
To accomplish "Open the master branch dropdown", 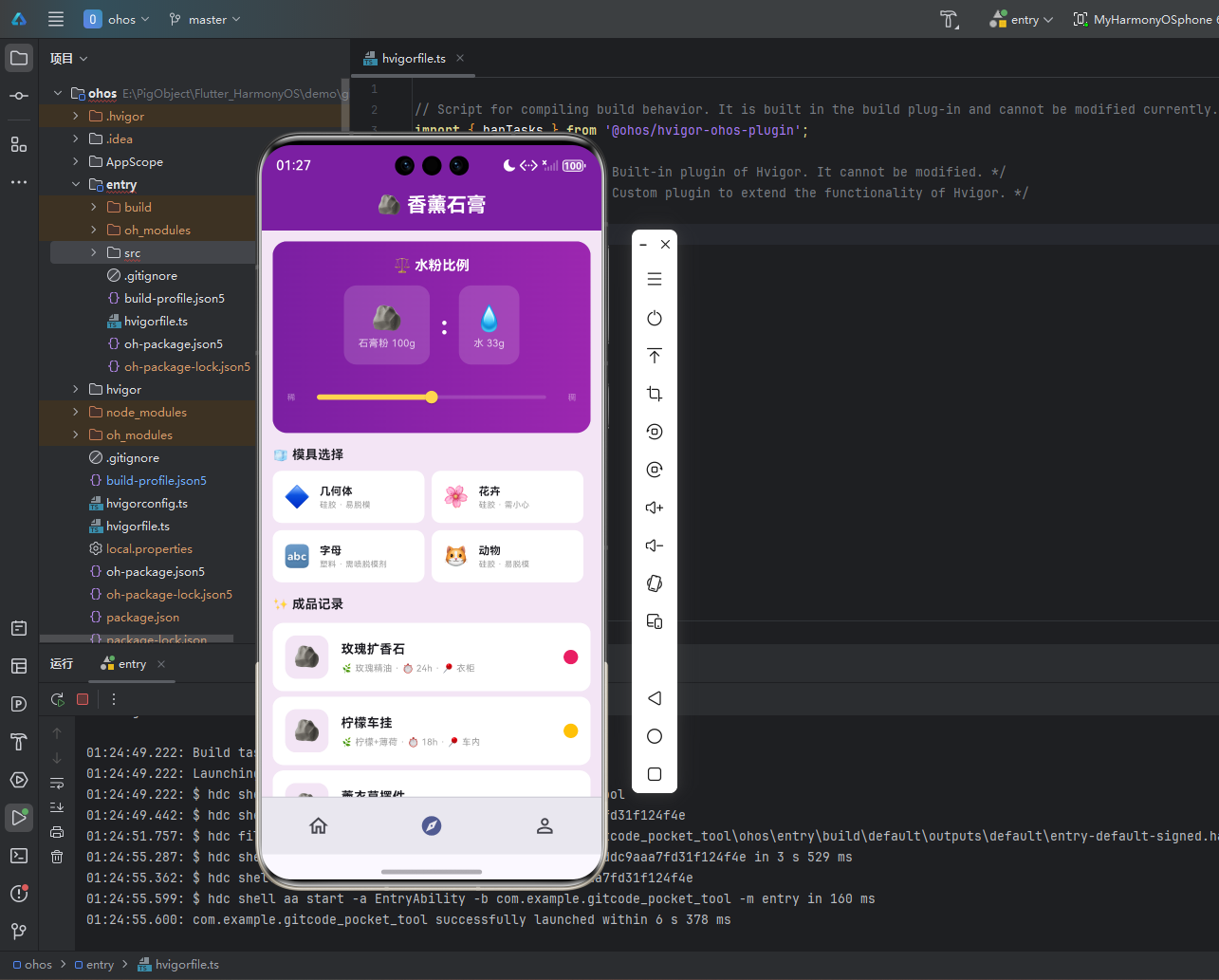I will tap(205, 19).
